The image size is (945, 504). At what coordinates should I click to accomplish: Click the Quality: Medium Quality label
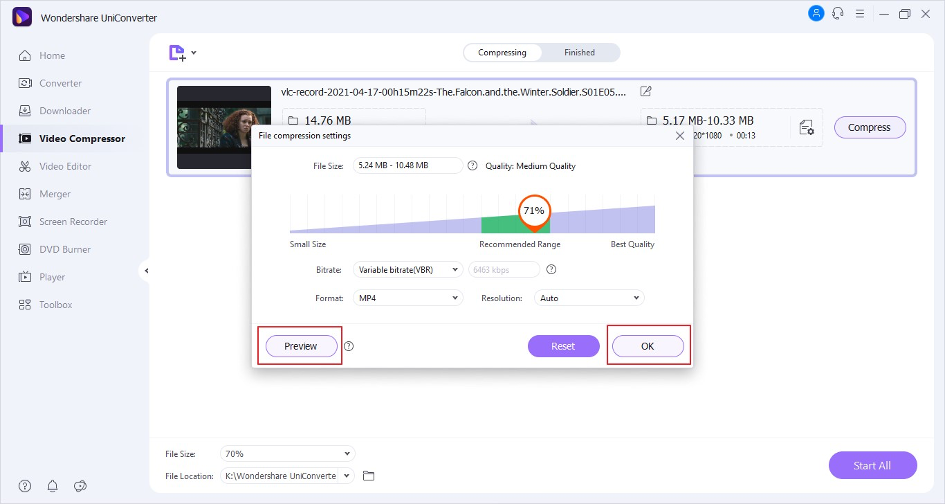(530, 166)
